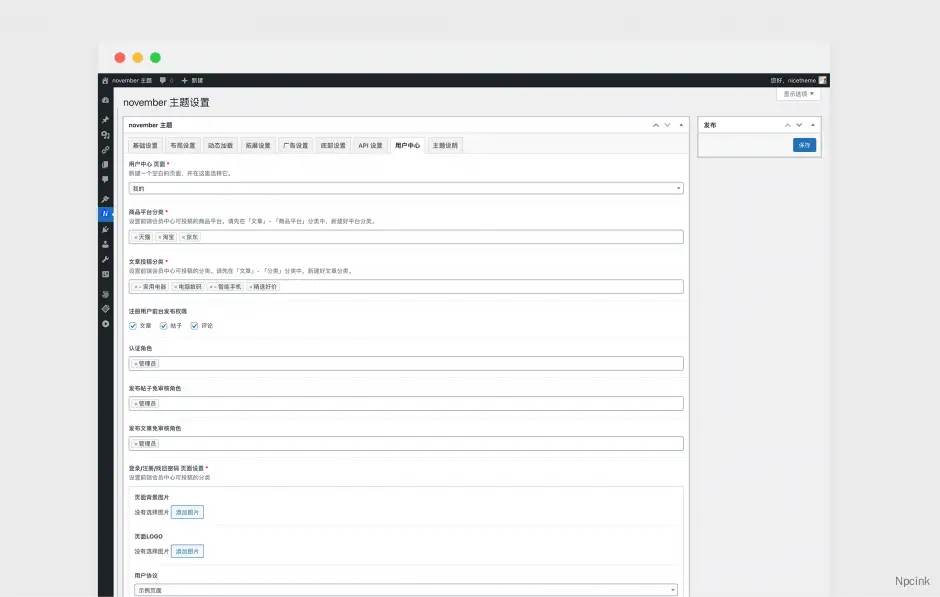Screen dimensions: 940x597
Task: Click 添加图片 under 页面背景图片
Action: 187,512
